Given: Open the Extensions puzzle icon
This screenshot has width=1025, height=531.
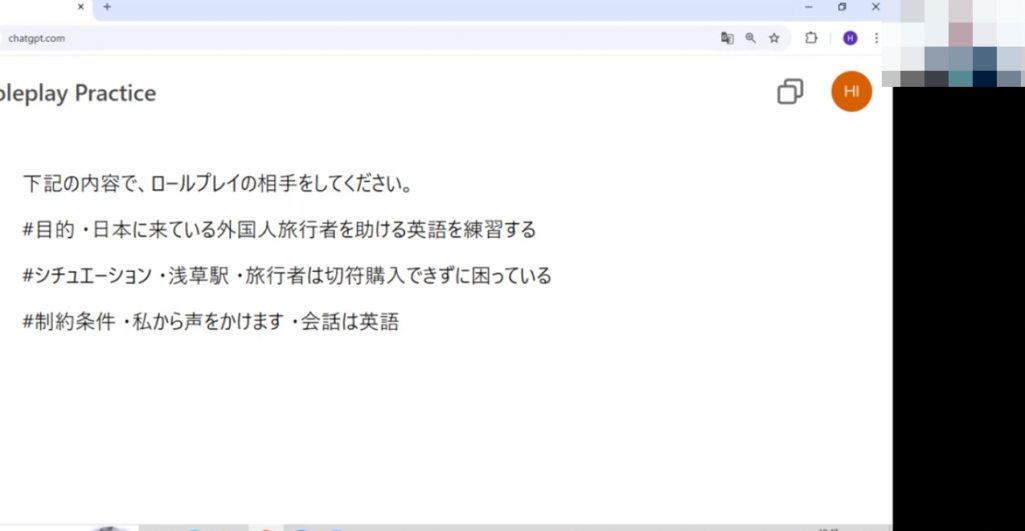Looking at the screenshot, I should click(811, 38).
